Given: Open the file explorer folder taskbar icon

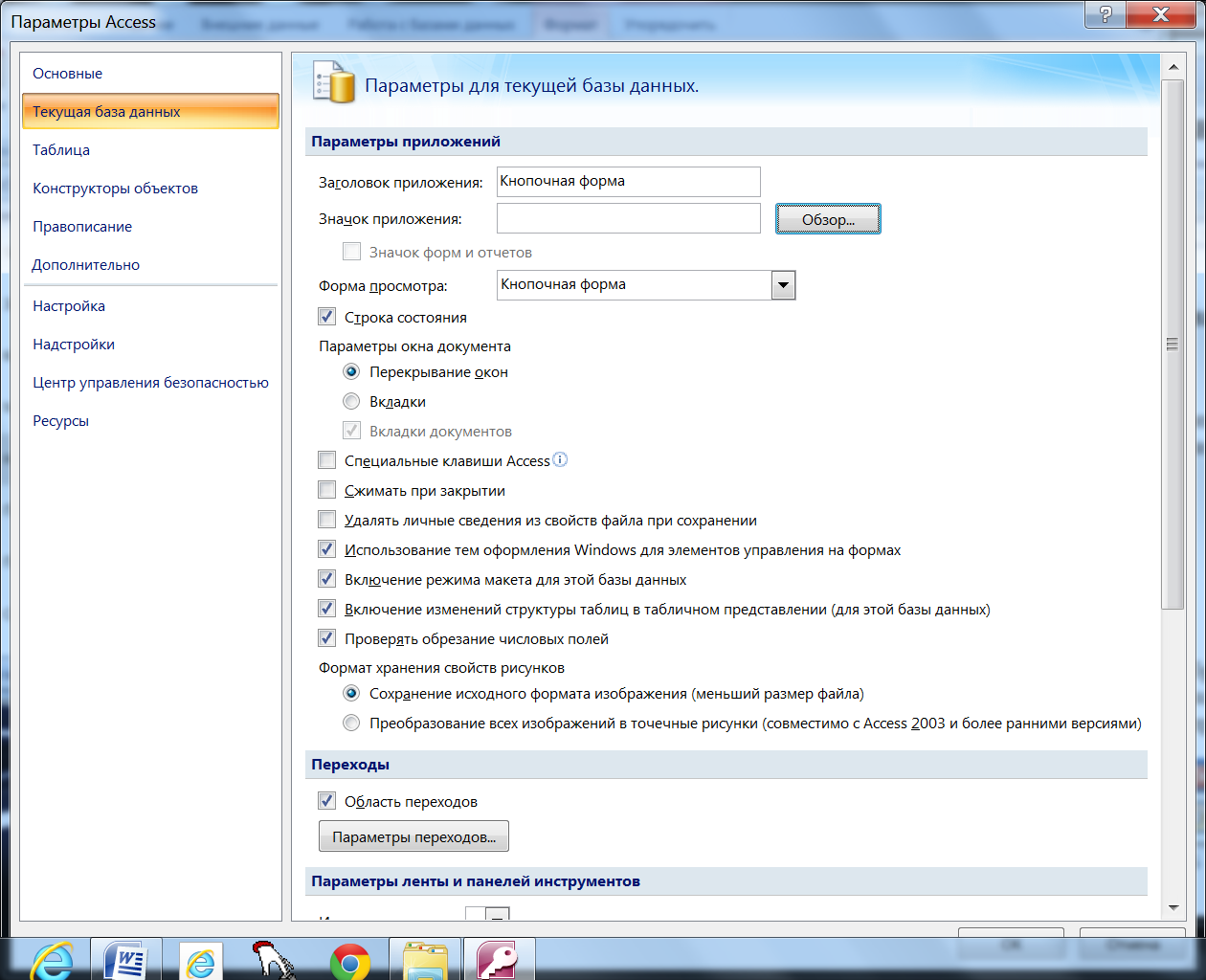Looking at the screenshot, I should (x=425, y=960).
